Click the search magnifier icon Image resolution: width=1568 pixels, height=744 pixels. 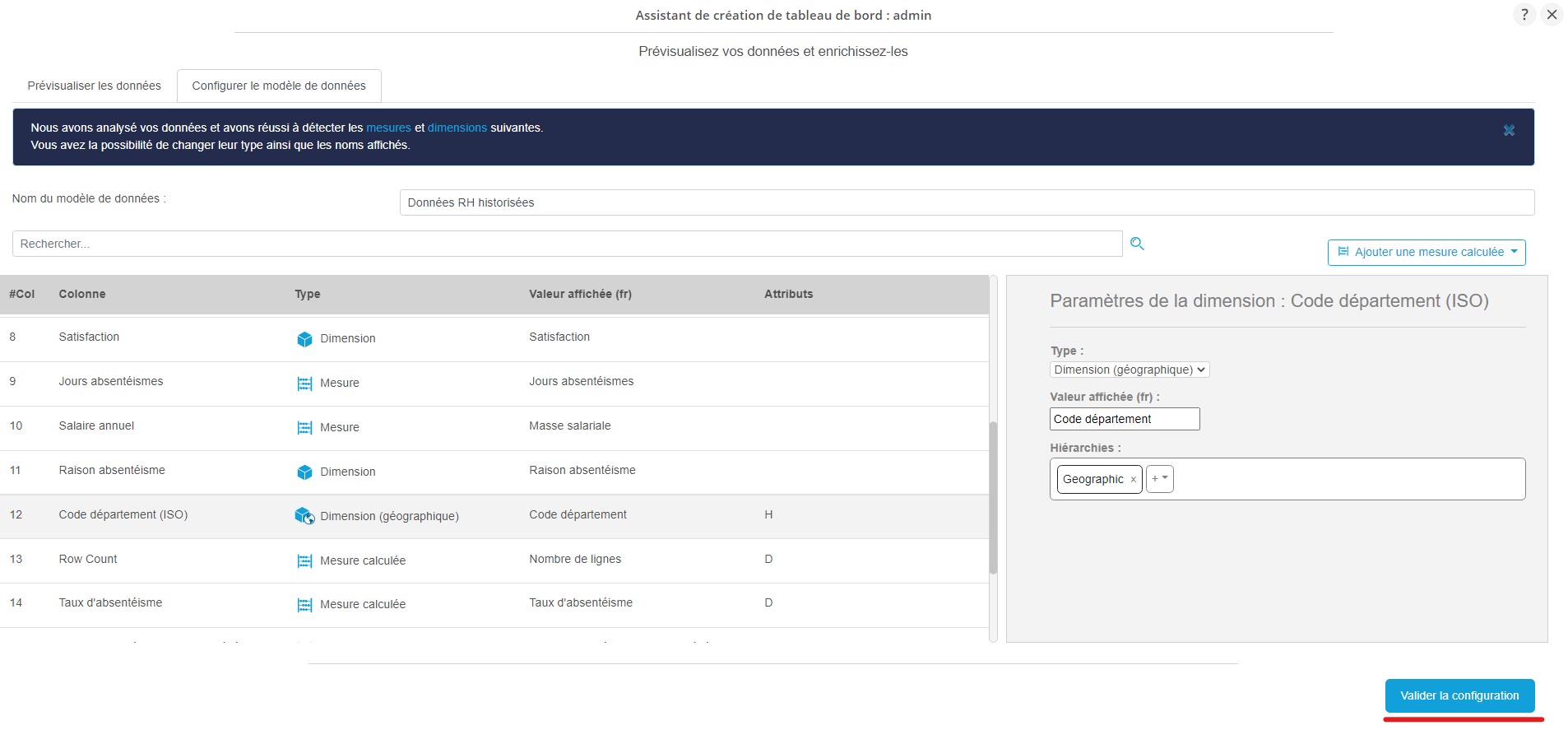click(1137, 244)
